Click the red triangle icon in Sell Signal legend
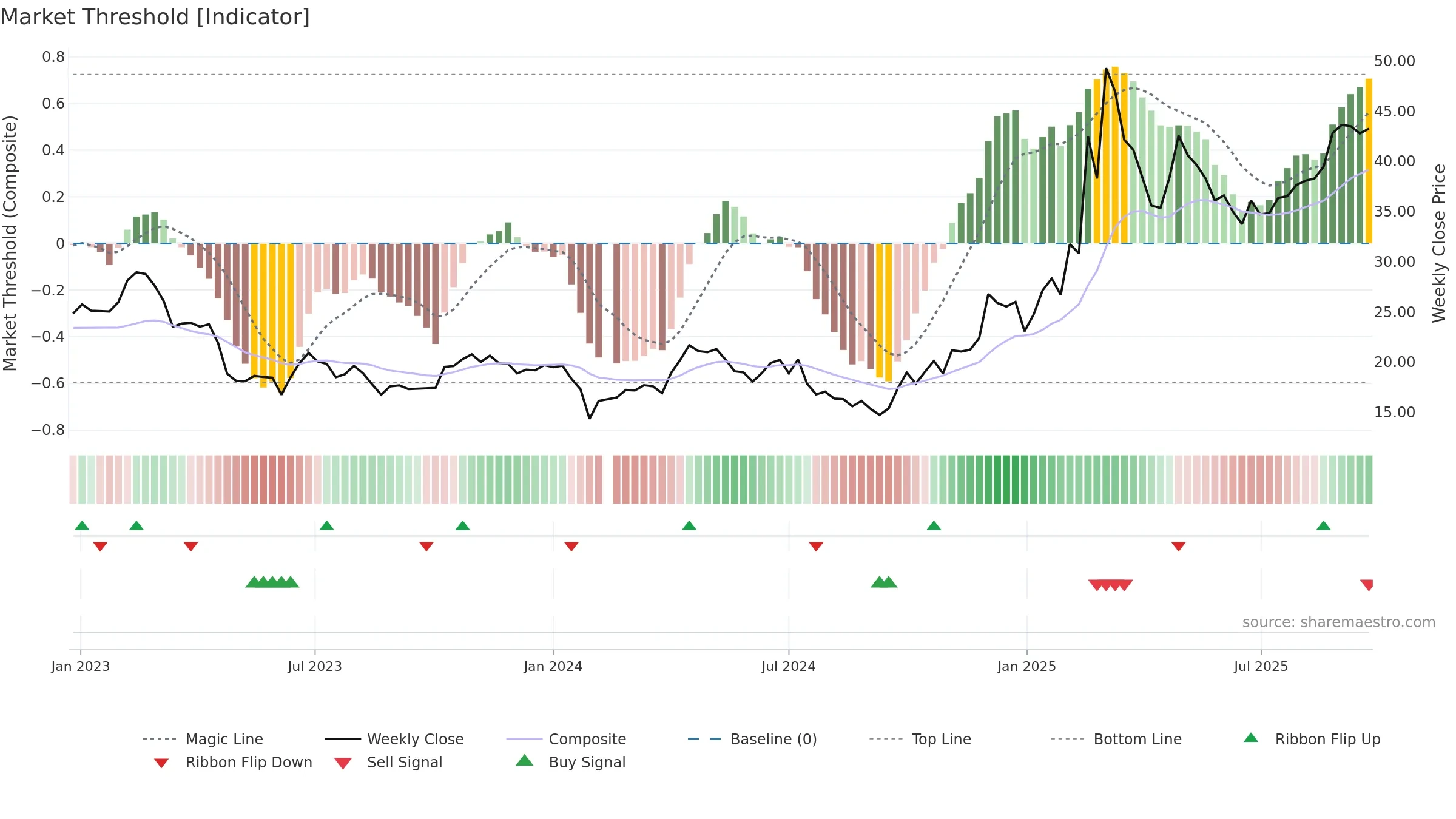The width and height of the screenshot is (1456, 819). [343, 763]
